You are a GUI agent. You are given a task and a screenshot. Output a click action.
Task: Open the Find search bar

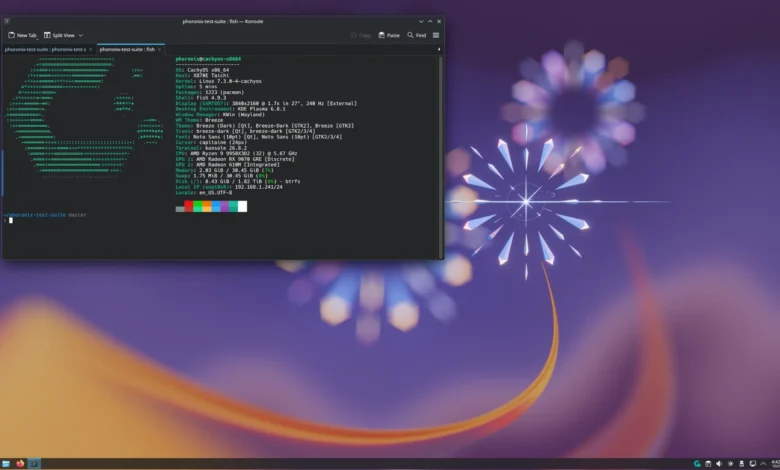click(x=417, y=35)
